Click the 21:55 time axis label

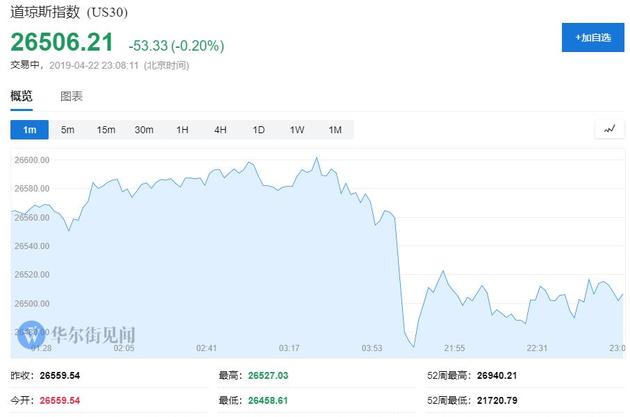pyautogui.click(x=454, y=348)
